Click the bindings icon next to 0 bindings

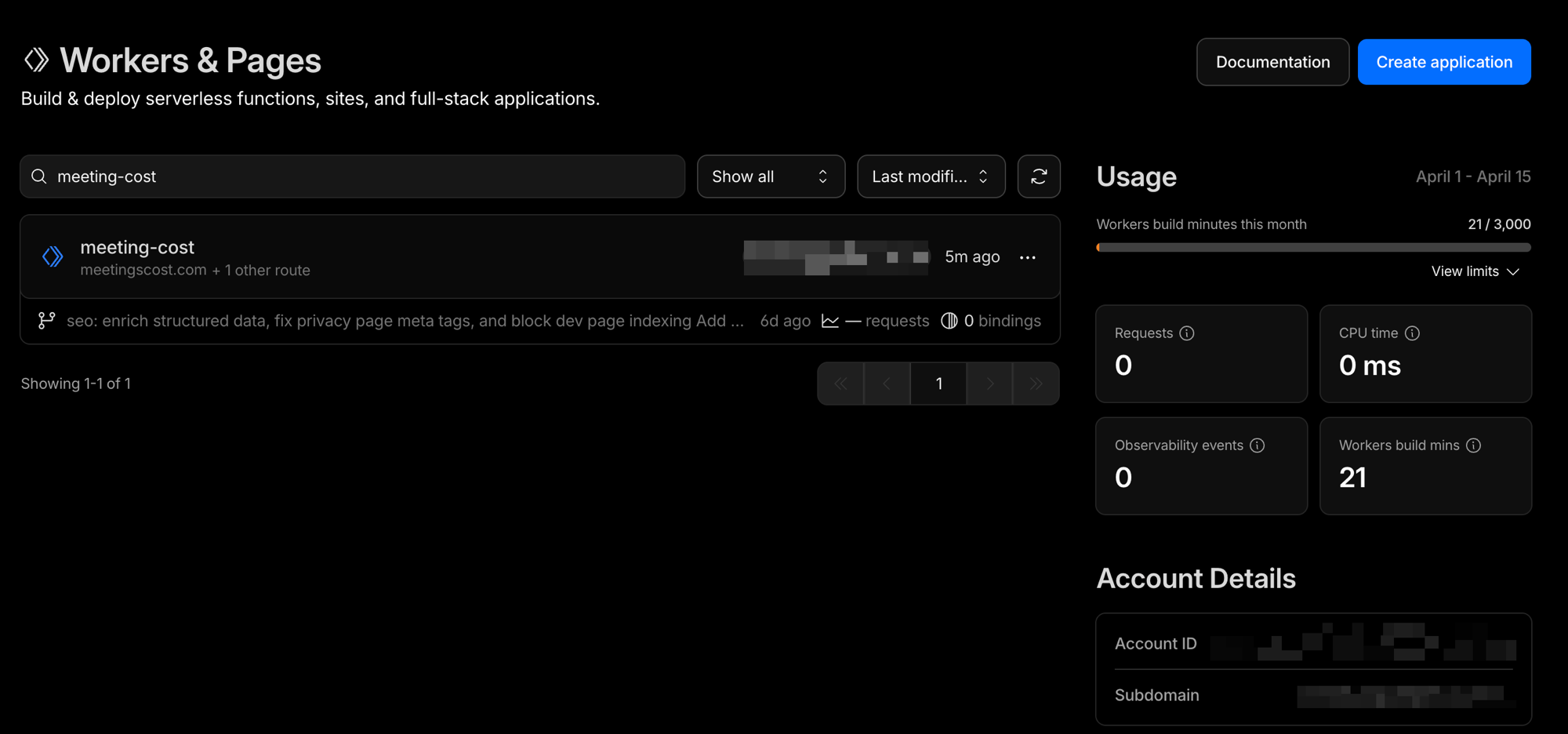(949, 320)
